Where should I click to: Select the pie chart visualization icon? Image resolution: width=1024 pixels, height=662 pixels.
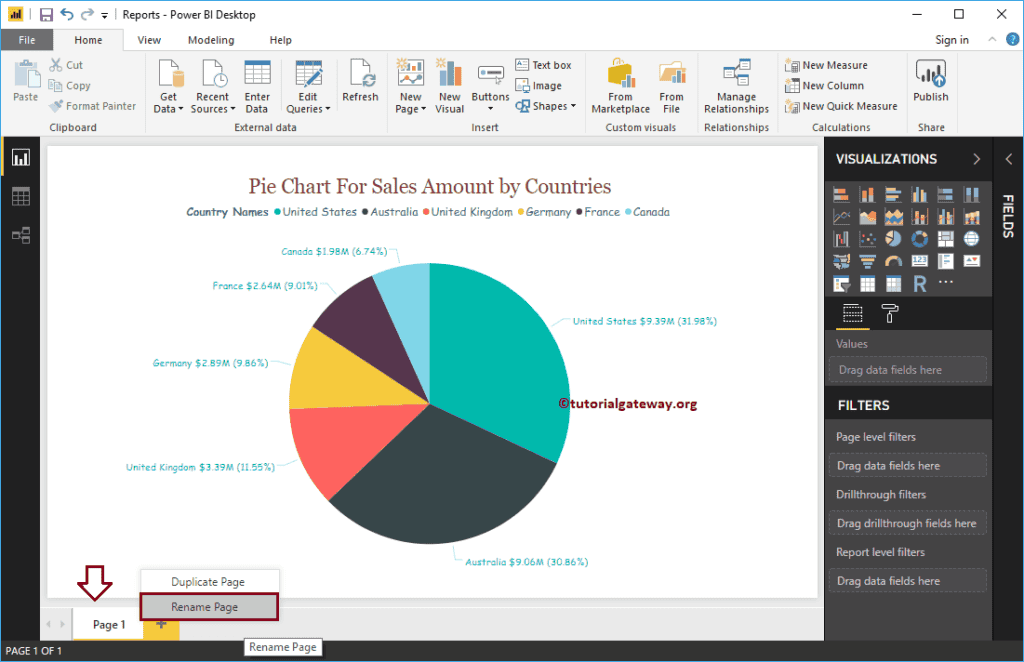894,240
